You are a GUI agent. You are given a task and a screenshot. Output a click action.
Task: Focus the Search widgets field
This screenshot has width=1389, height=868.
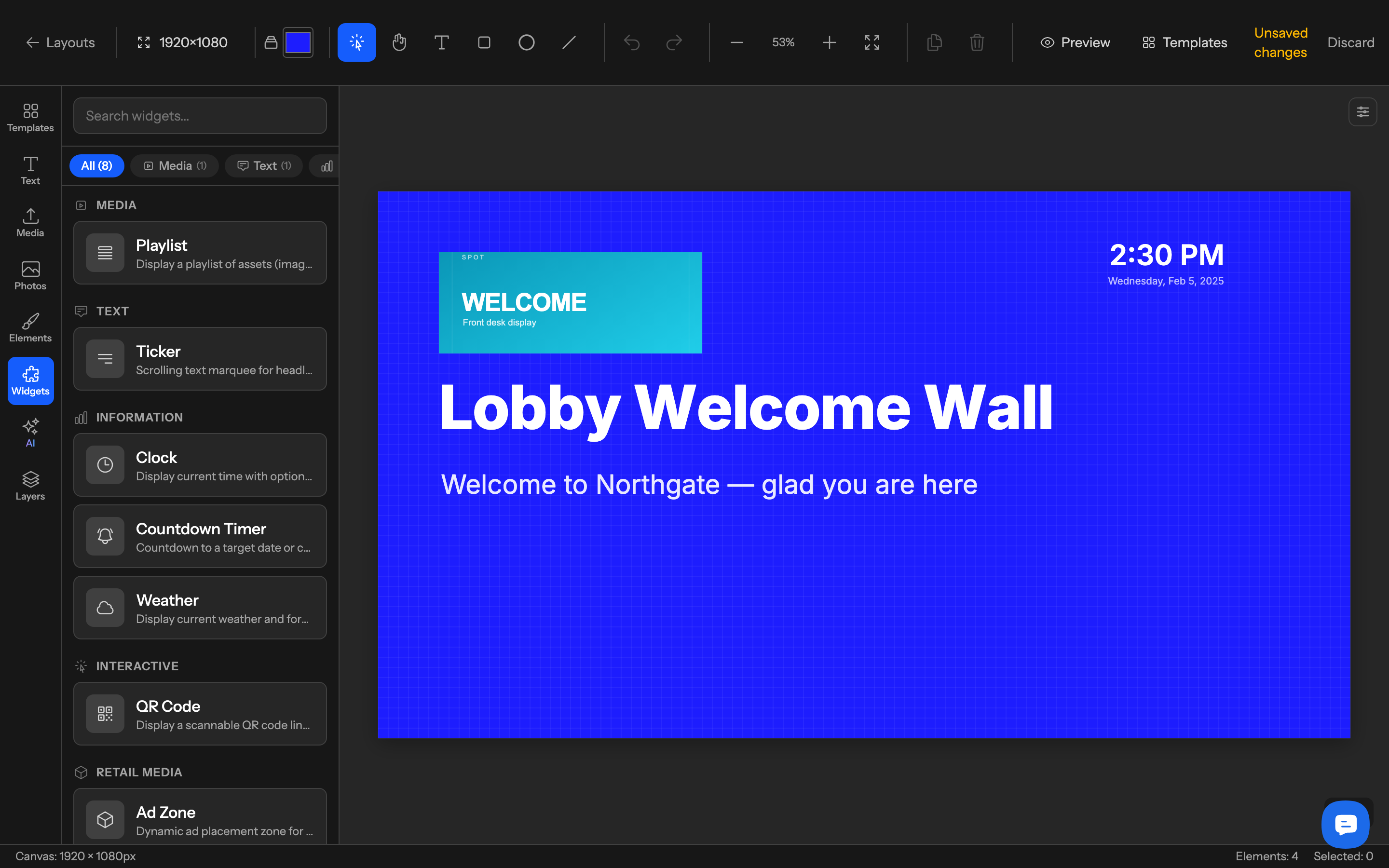click(x=200, y=116)
